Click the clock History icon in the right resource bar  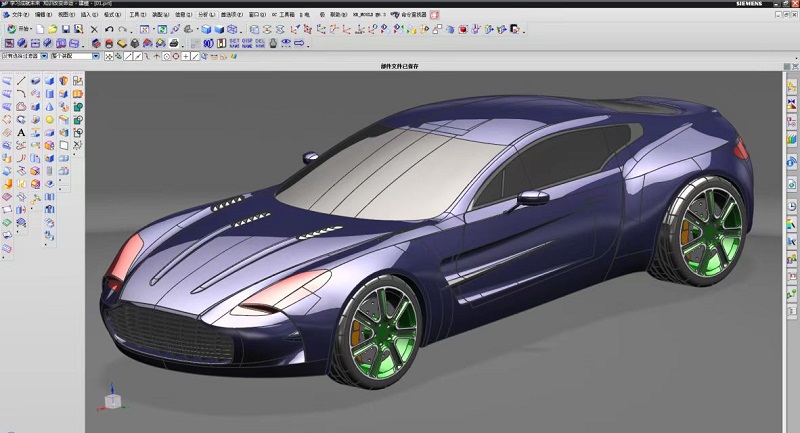[x=791, y=207]
